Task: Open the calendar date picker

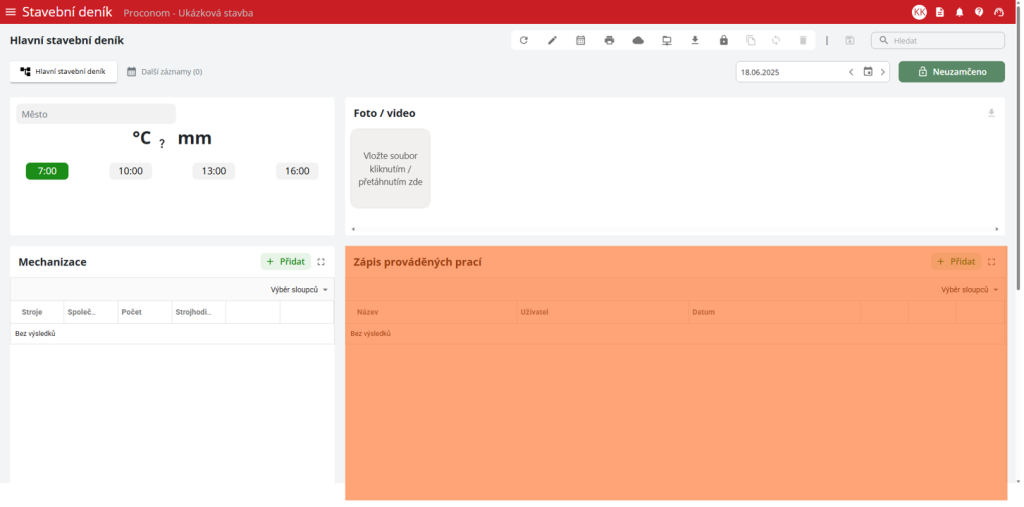Action: click(x=868, y=72)
